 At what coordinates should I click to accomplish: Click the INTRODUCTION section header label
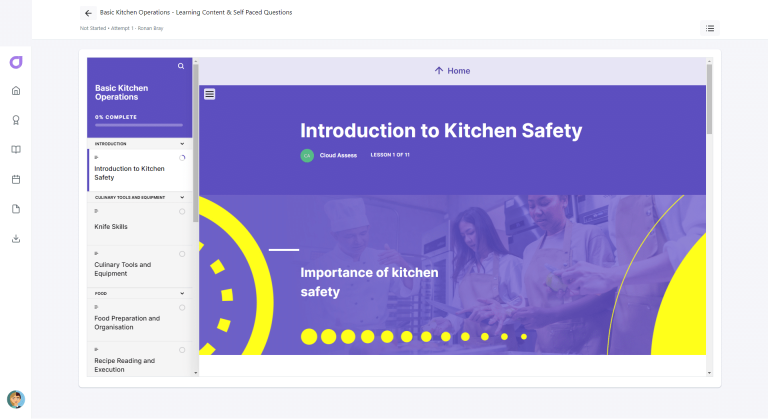[111, 144]
